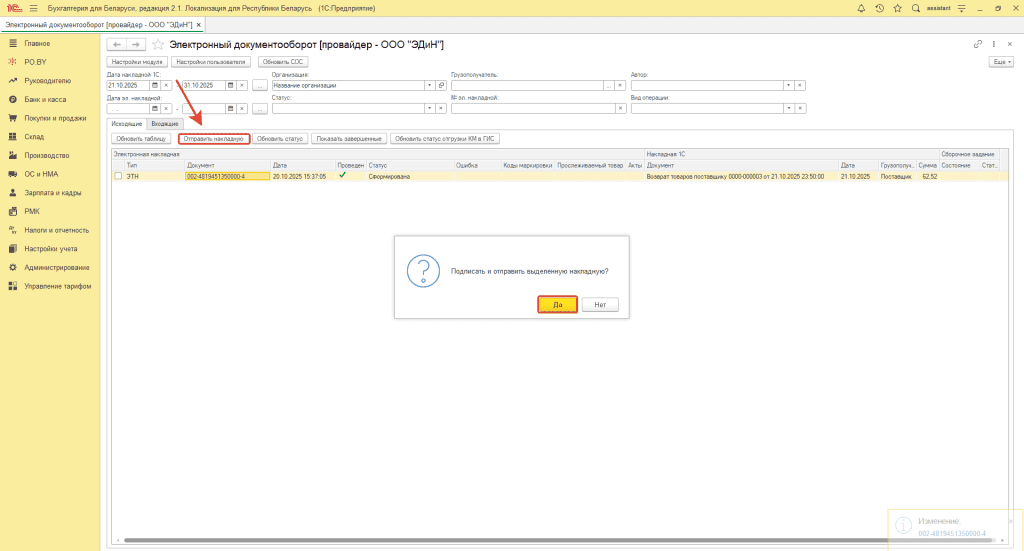Expand the Организация dropdown
The height and width of the screenshot is (551, 1024).
coord(429,86)
